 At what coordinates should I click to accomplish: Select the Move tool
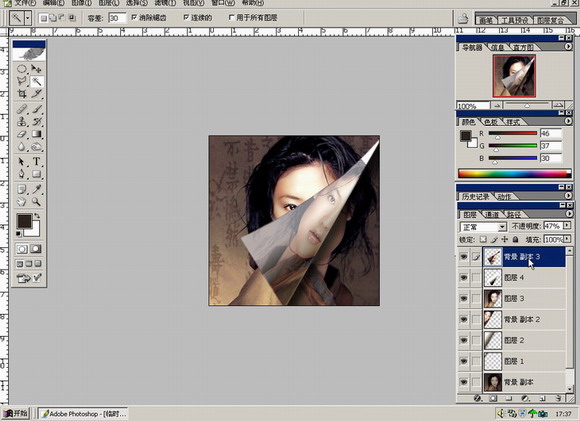36,69
